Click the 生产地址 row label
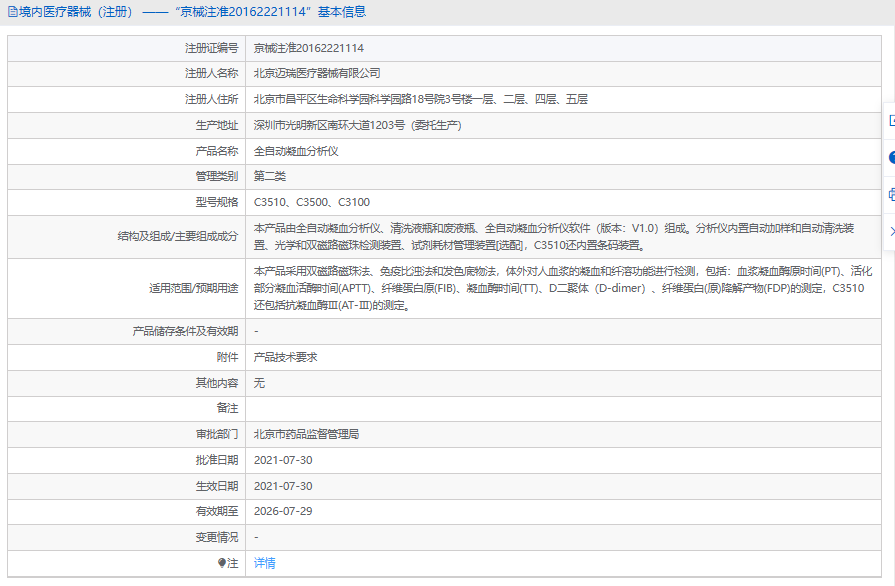Screen dimensions: 895x586 point(217,125)
